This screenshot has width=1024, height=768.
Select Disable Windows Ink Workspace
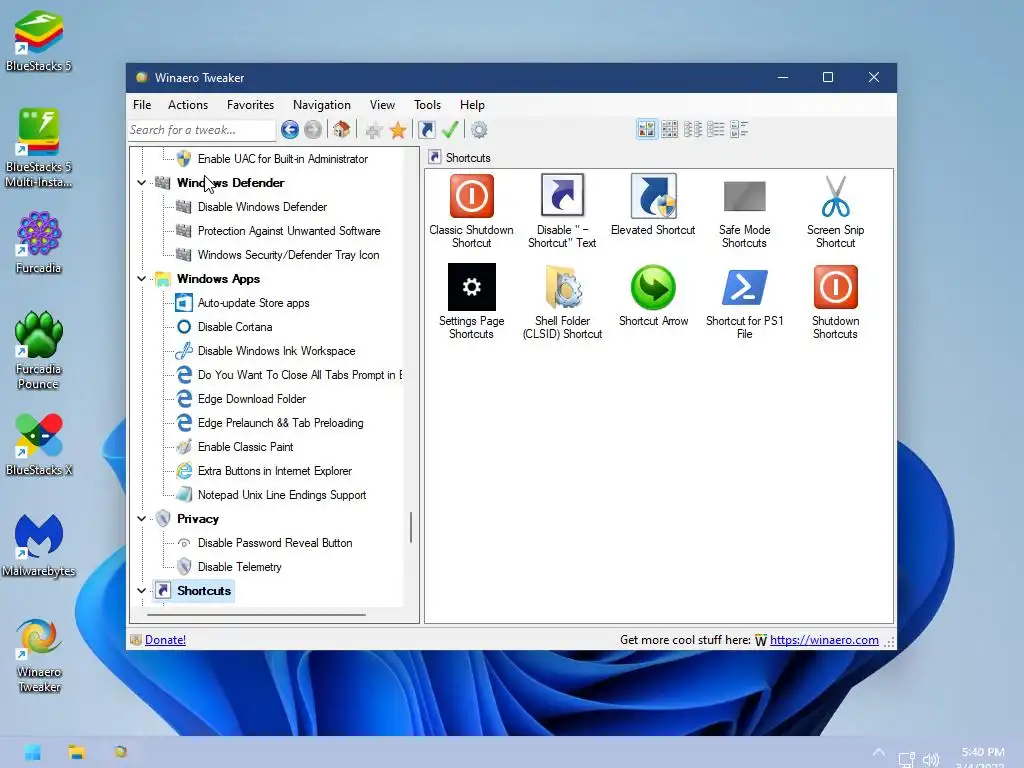(276, 351)
